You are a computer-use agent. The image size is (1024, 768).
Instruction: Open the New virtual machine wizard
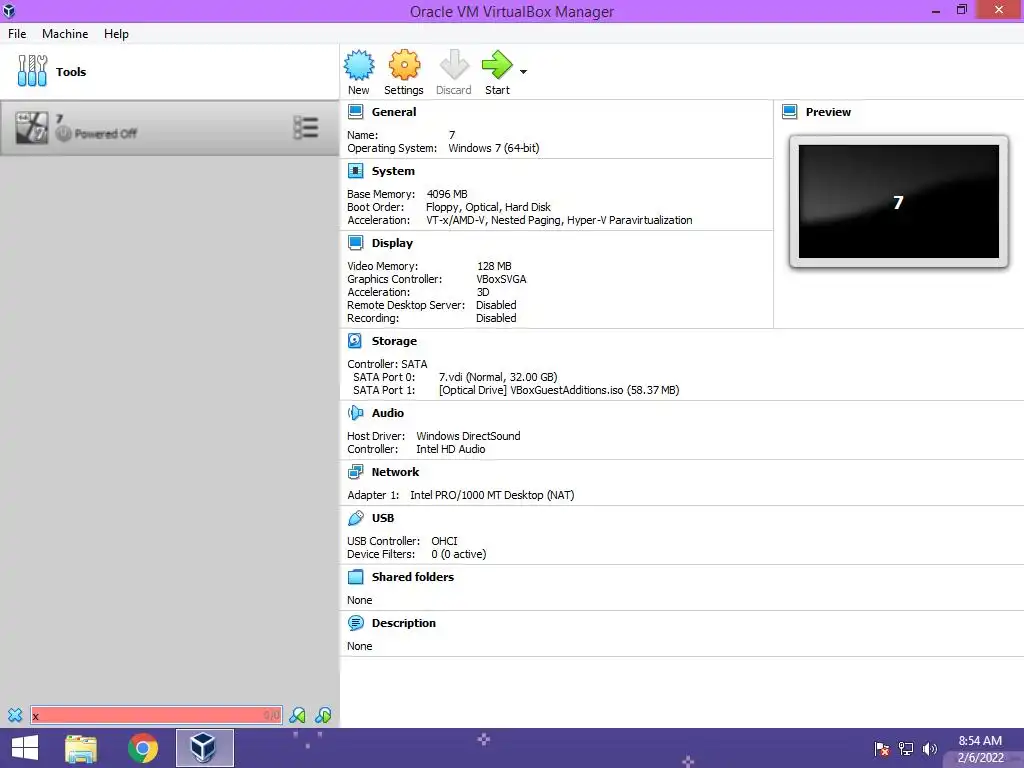[x=359, y=72]
